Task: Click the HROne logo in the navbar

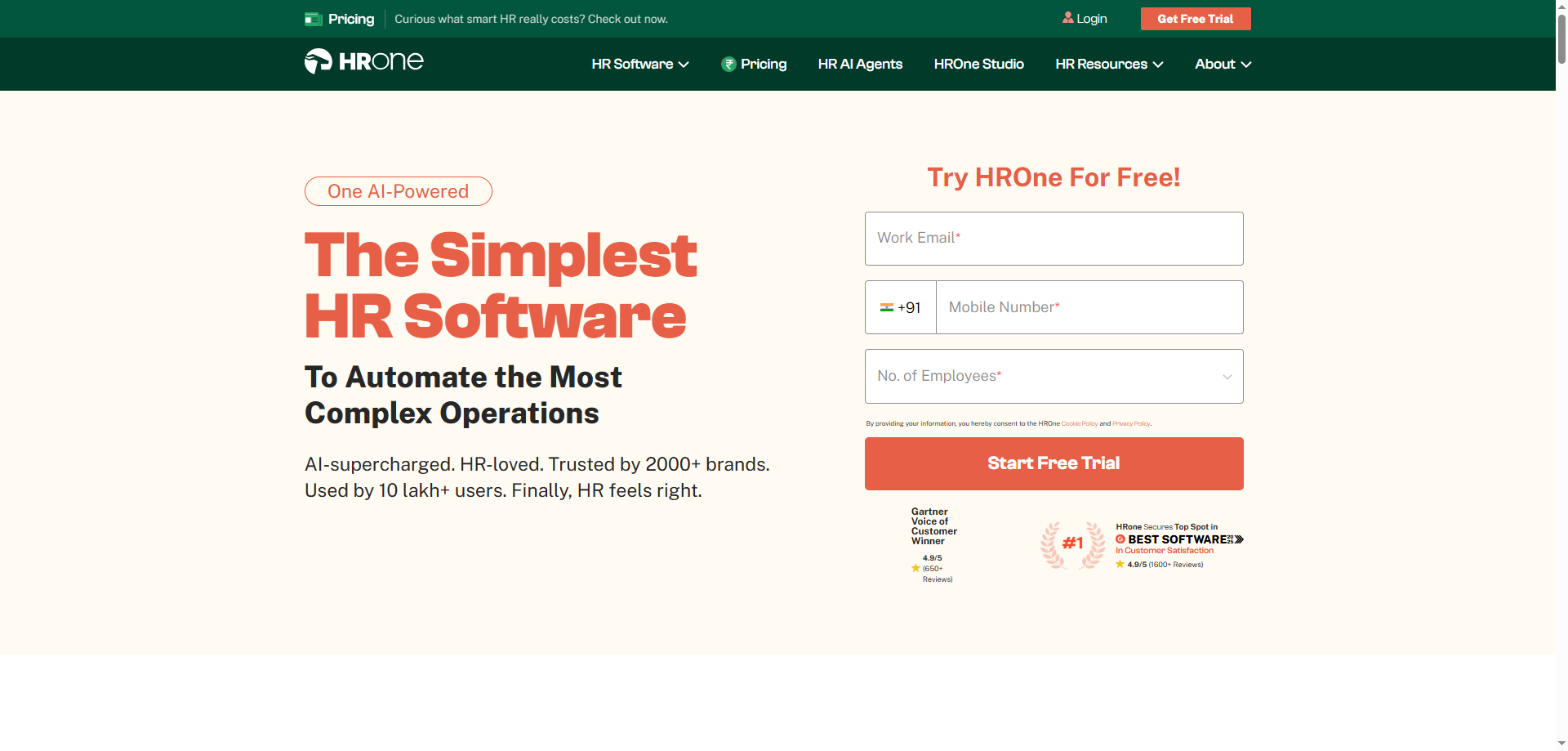Action: (363, 61)
